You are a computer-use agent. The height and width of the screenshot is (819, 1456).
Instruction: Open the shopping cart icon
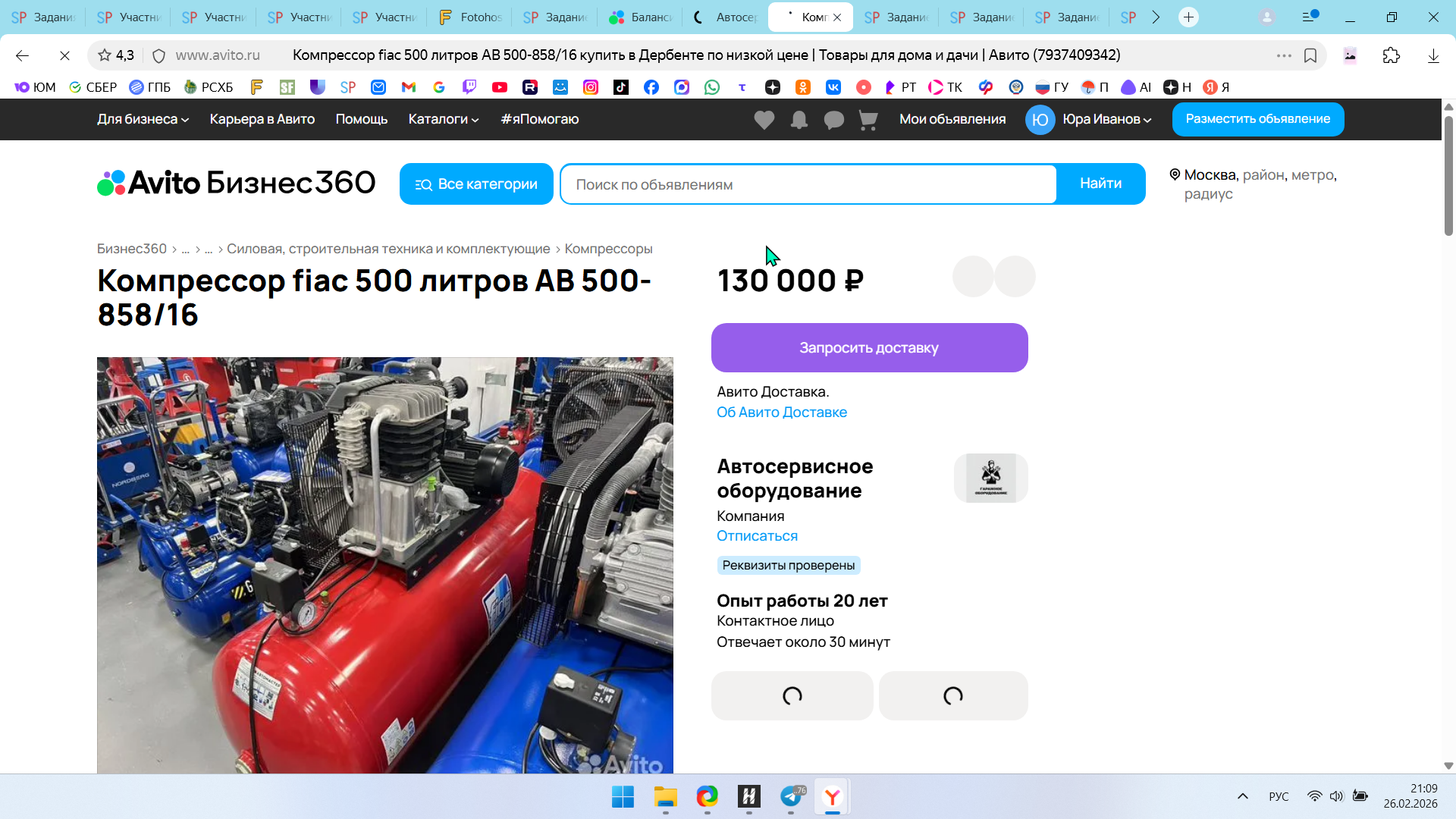868,120
